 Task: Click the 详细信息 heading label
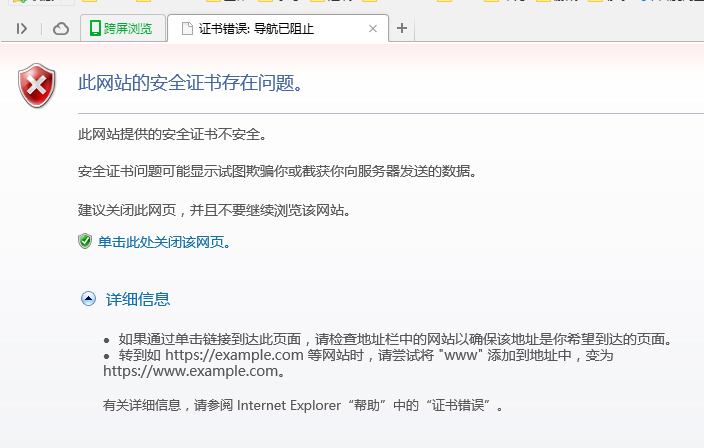[x=138, y=299]
